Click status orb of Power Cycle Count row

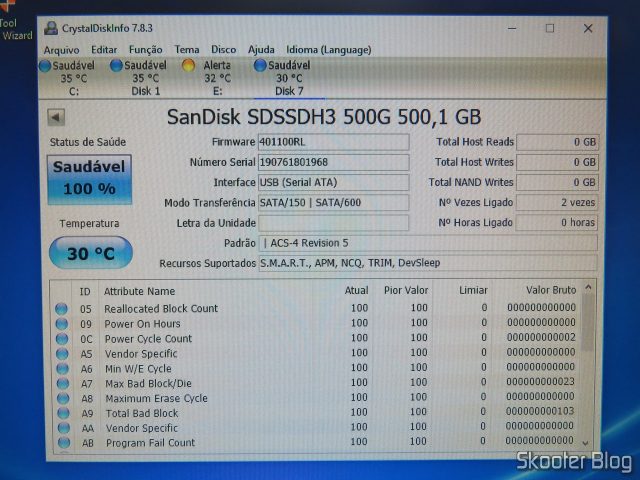pos(62,339)
